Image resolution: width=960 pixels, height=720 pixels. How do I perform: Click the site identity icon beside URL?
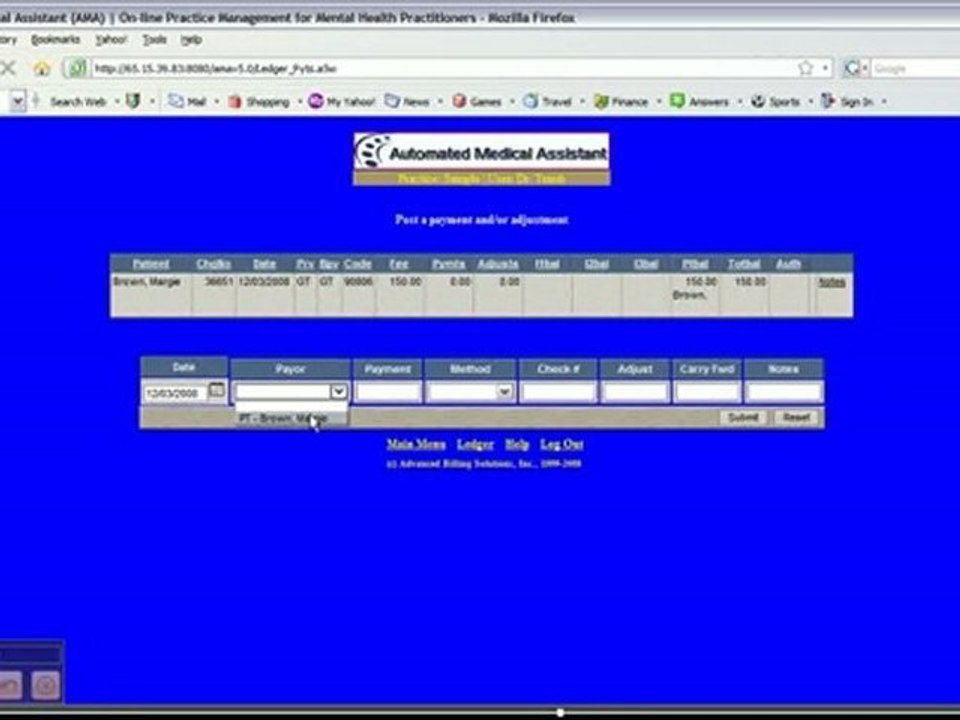(x=77, y=68)
